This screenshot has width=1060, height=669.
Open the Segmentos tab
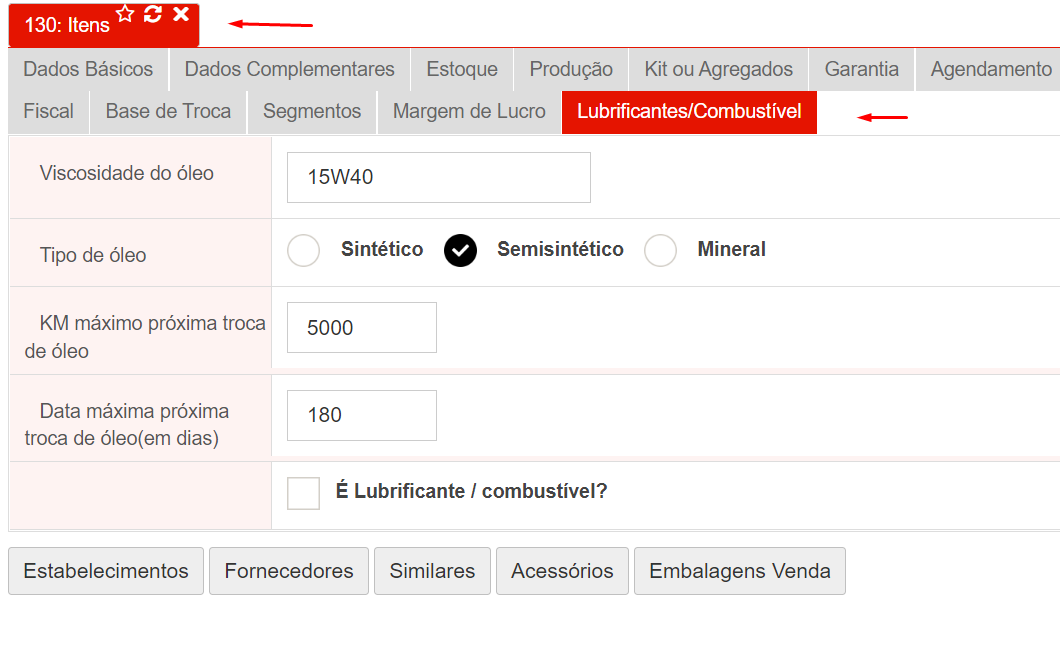(312, 112)
